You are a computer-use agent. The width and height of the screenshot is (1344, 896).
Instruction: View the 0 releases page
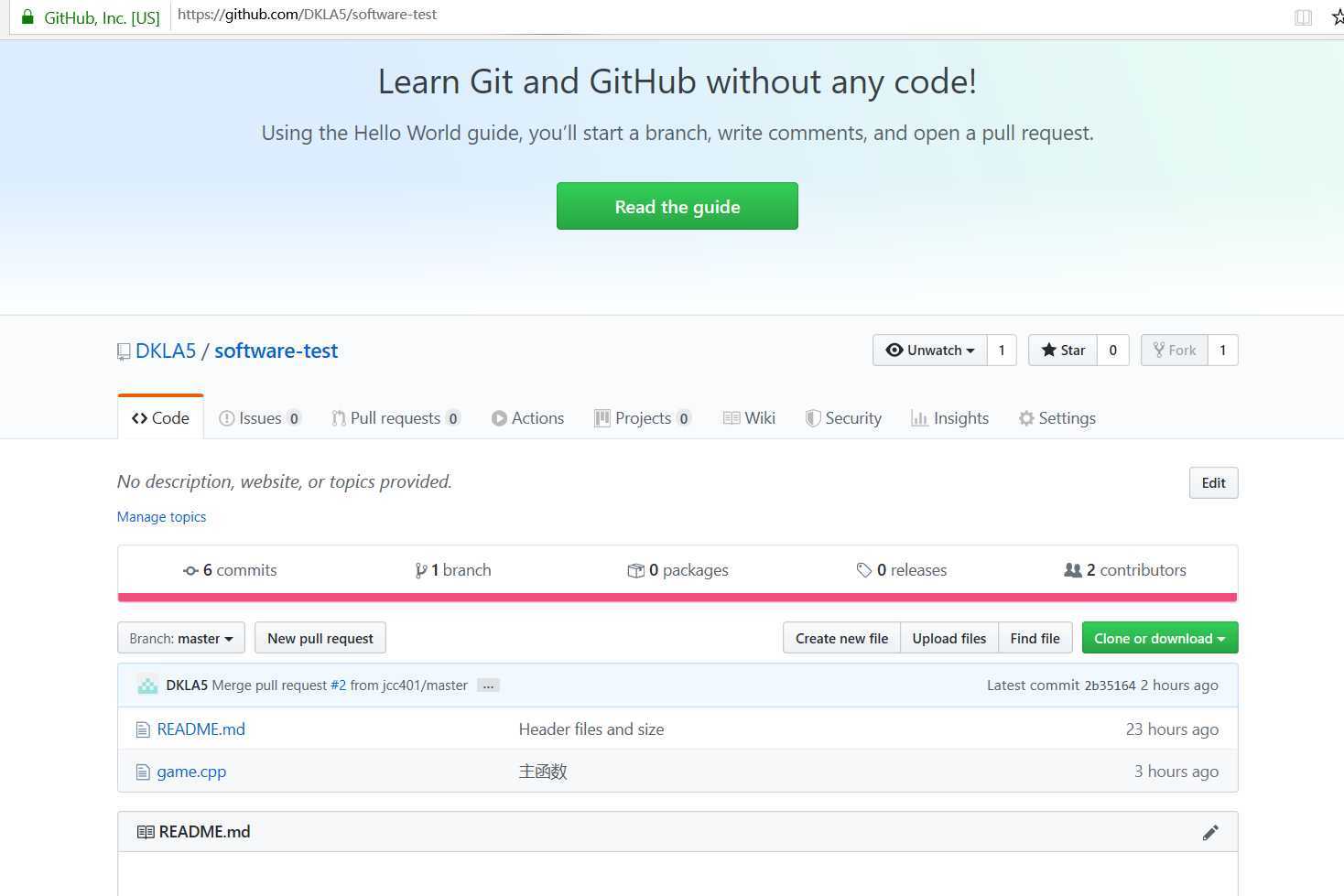[x=902, y=569]
